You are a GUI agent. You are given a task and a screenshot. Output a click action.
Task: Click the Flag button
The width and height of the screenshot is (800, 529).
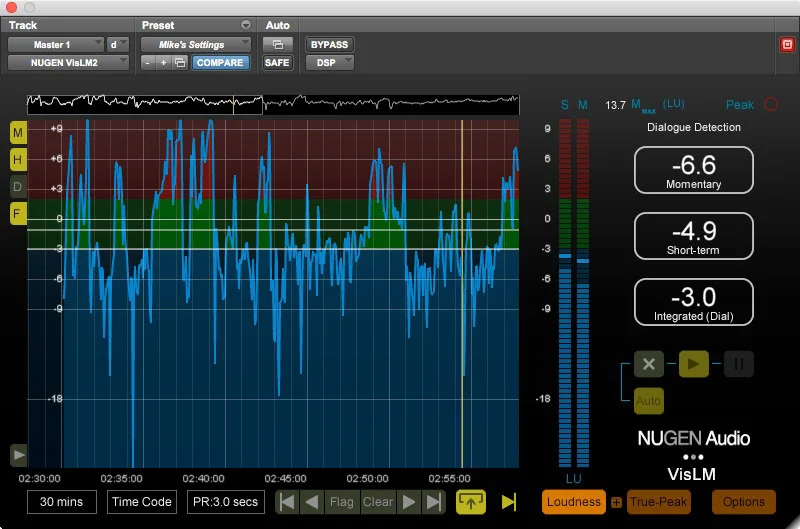(x=342, y=502)
